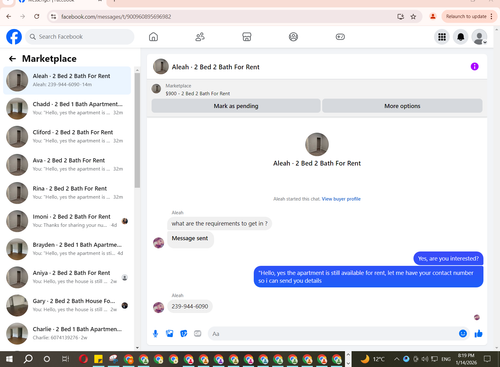500x367 pixels.
Task: Open Windows Start menu
Action: pyautogui.click(x=9, y=359)
